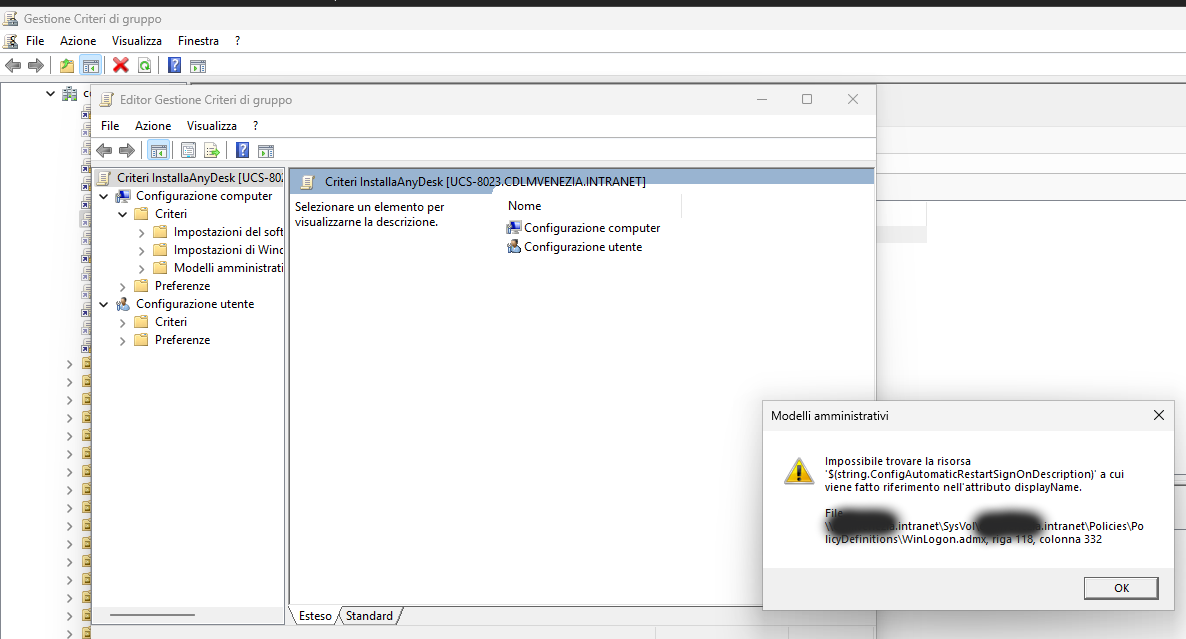Viewport: 1186px width, 639px height.
Task: Expand Preferenze under Configurazione computer
Action: 123,287
